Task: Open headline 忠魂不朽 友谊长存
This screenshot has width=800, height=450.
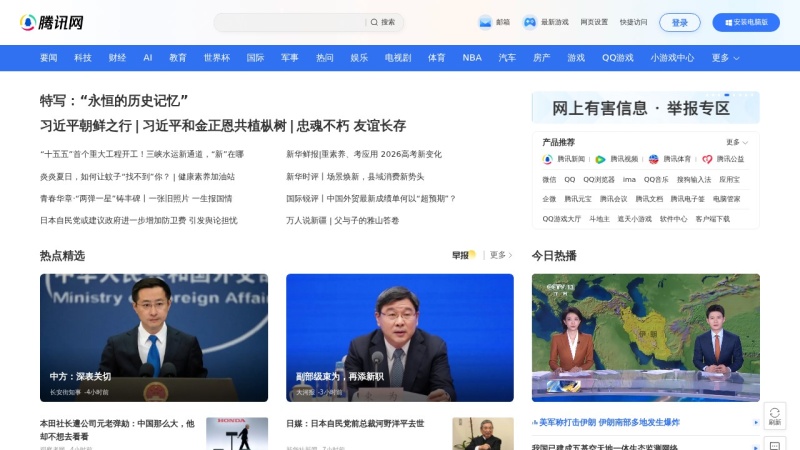Action: pyautogui.click(x=351, y=126)
